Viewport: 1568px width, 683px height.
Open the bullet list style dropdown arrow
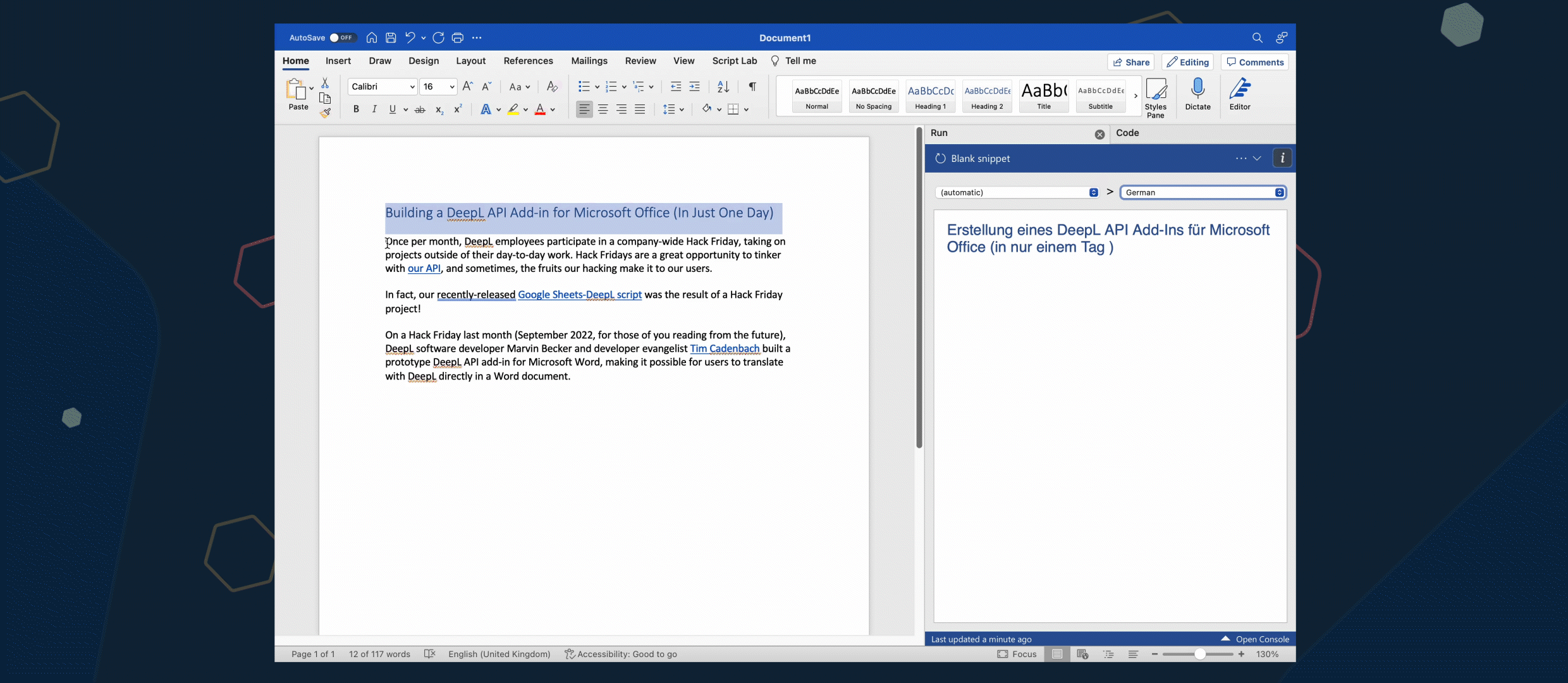tap(597, 87)
